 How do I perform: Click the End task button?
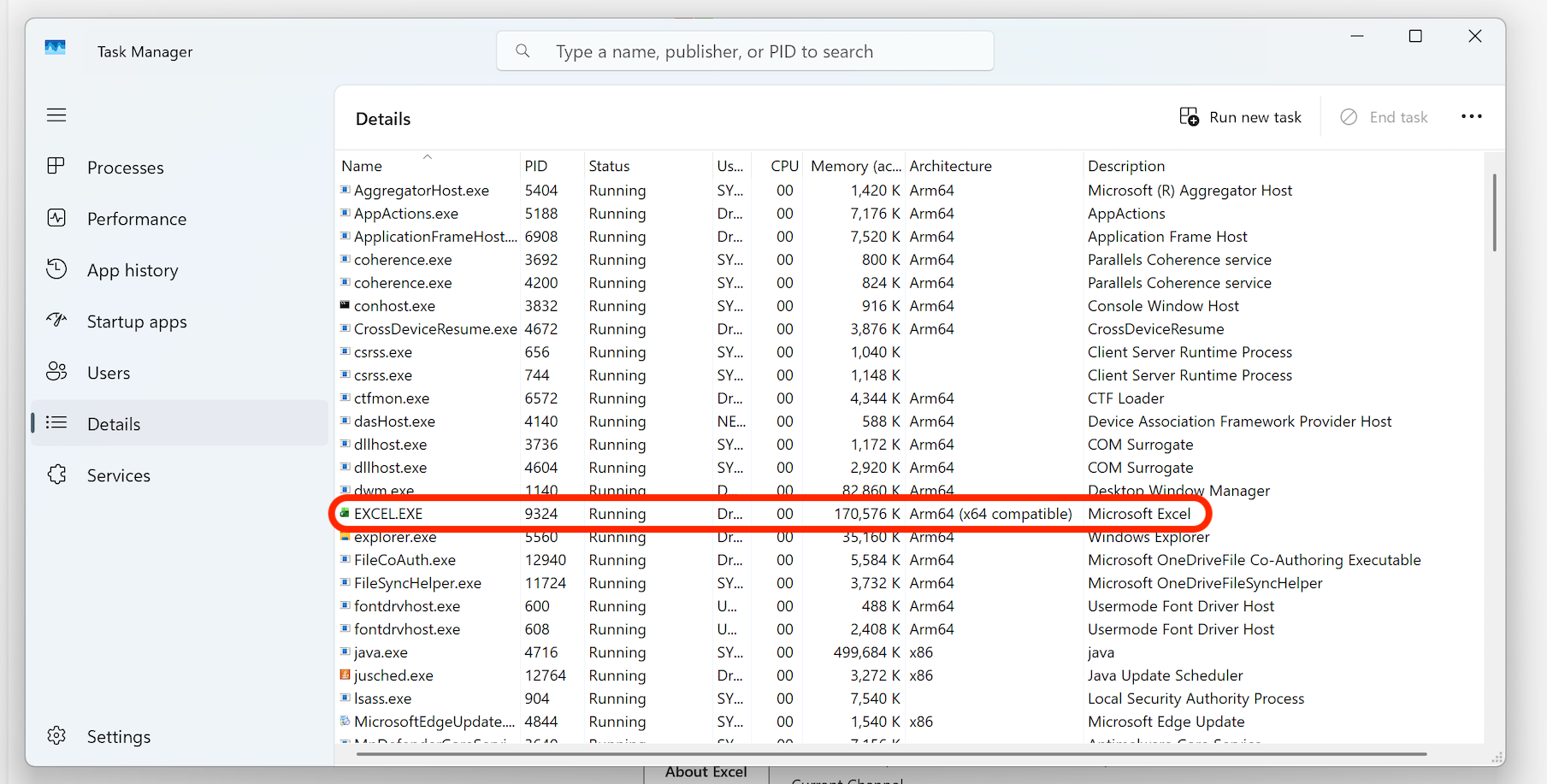tap(1385, 117)
